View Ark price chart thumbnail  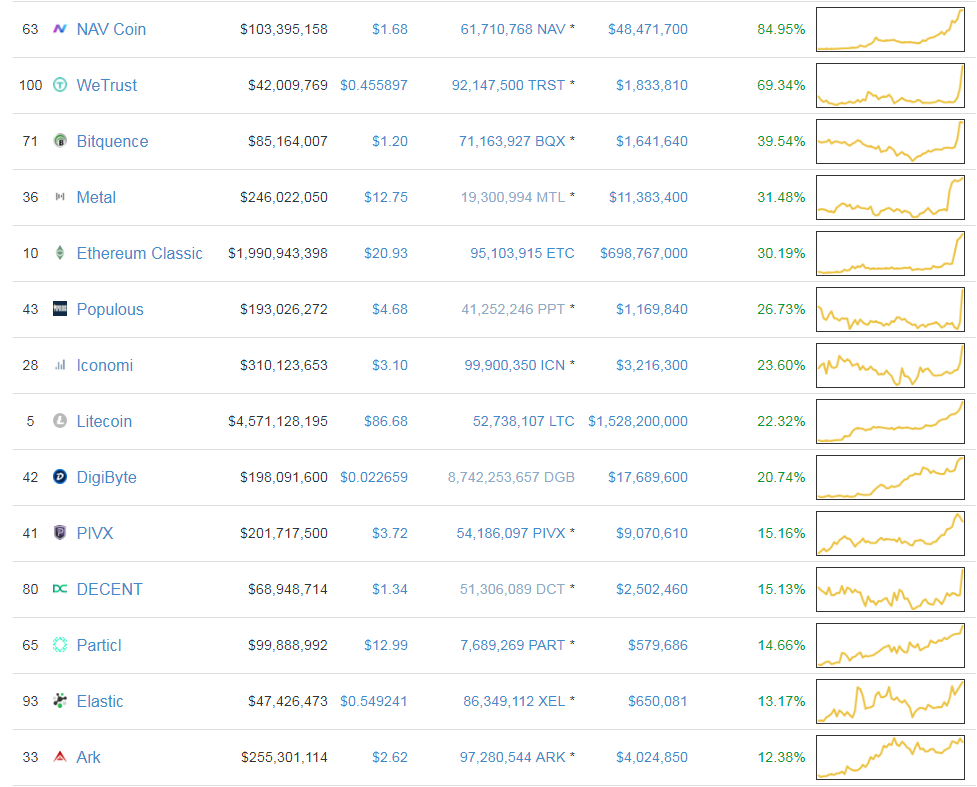coord(890,757)
